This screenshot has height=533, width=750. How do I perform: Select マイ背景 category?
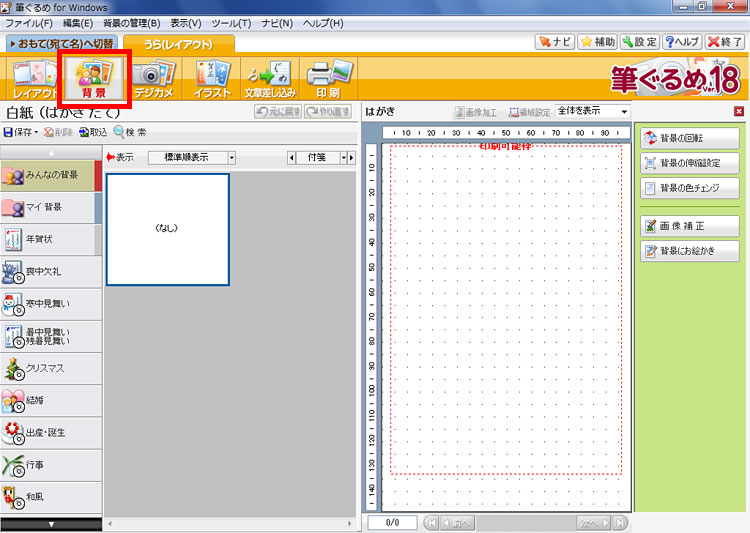tap(51, 208)
